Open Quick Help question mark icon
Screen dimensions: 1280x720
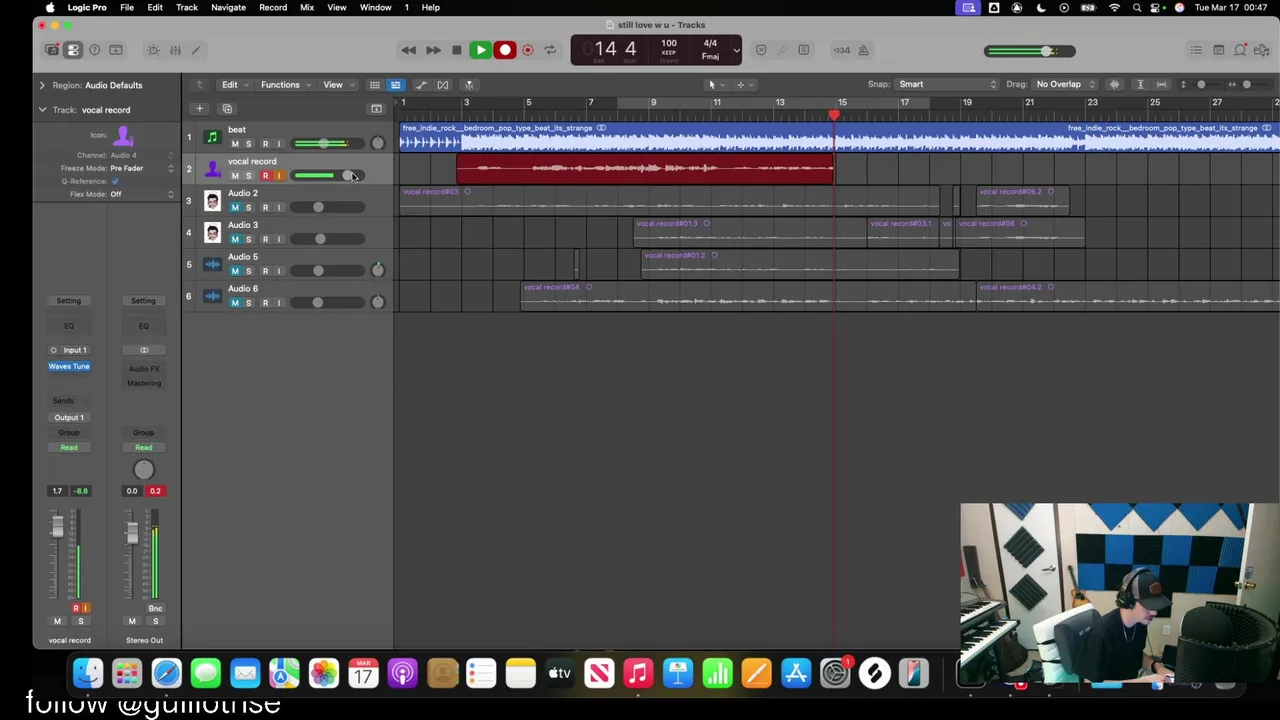coord(95,50)
